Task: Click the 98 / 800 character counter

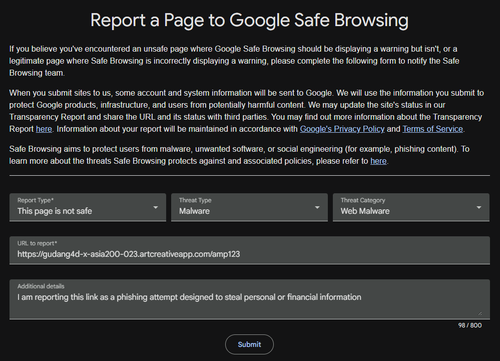Action: (470, 325)
